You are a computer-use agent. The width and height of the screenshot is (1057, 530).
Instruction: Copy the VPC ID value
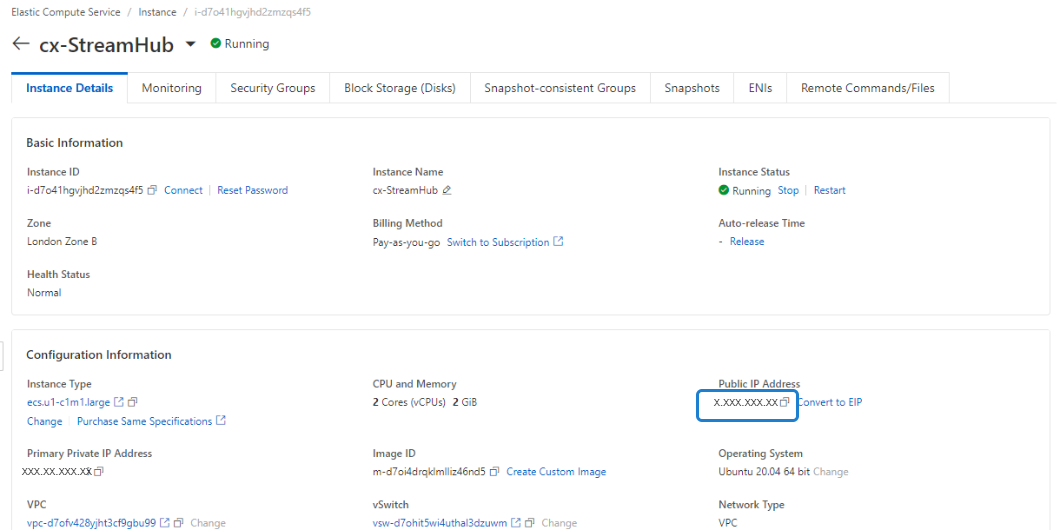(x=178, y=522)
